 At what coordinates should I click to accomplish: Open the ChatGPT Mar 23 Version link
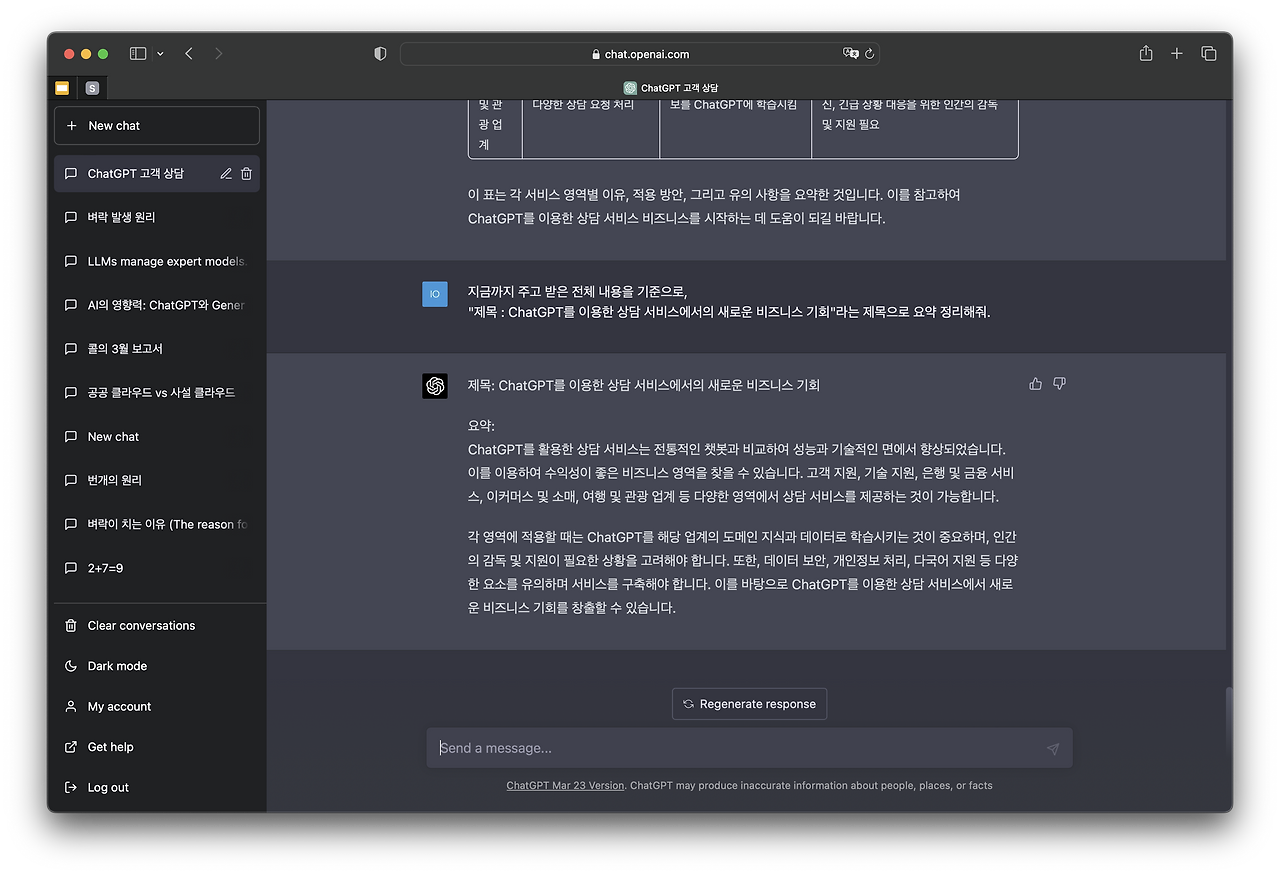coord(565,785)
